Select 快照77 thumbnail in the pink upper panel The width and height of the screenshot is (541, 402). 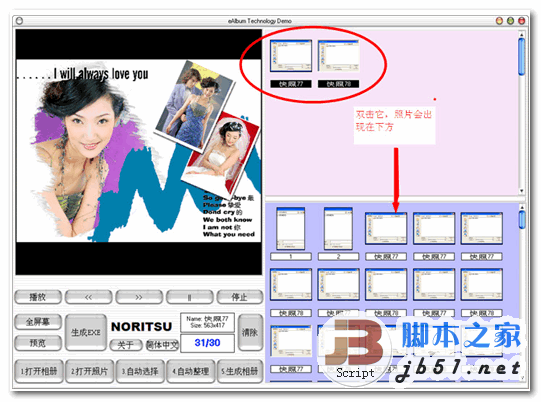[291, 56]
